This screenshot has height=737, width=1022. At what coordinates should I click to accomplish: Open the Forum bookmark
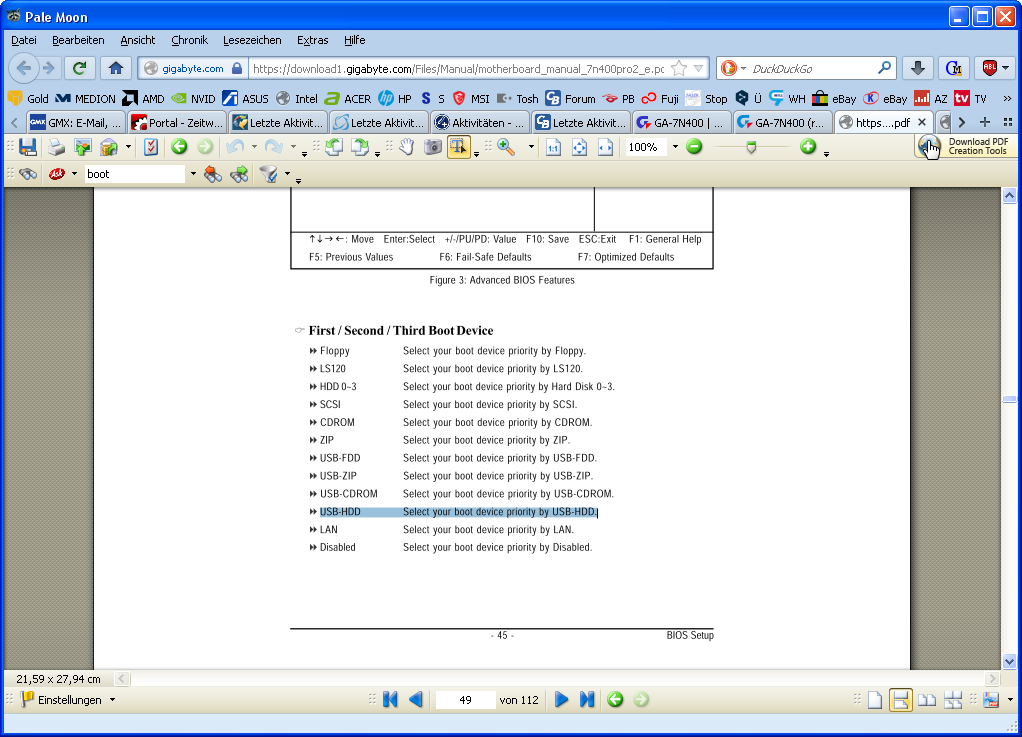[x=570, y=98]
